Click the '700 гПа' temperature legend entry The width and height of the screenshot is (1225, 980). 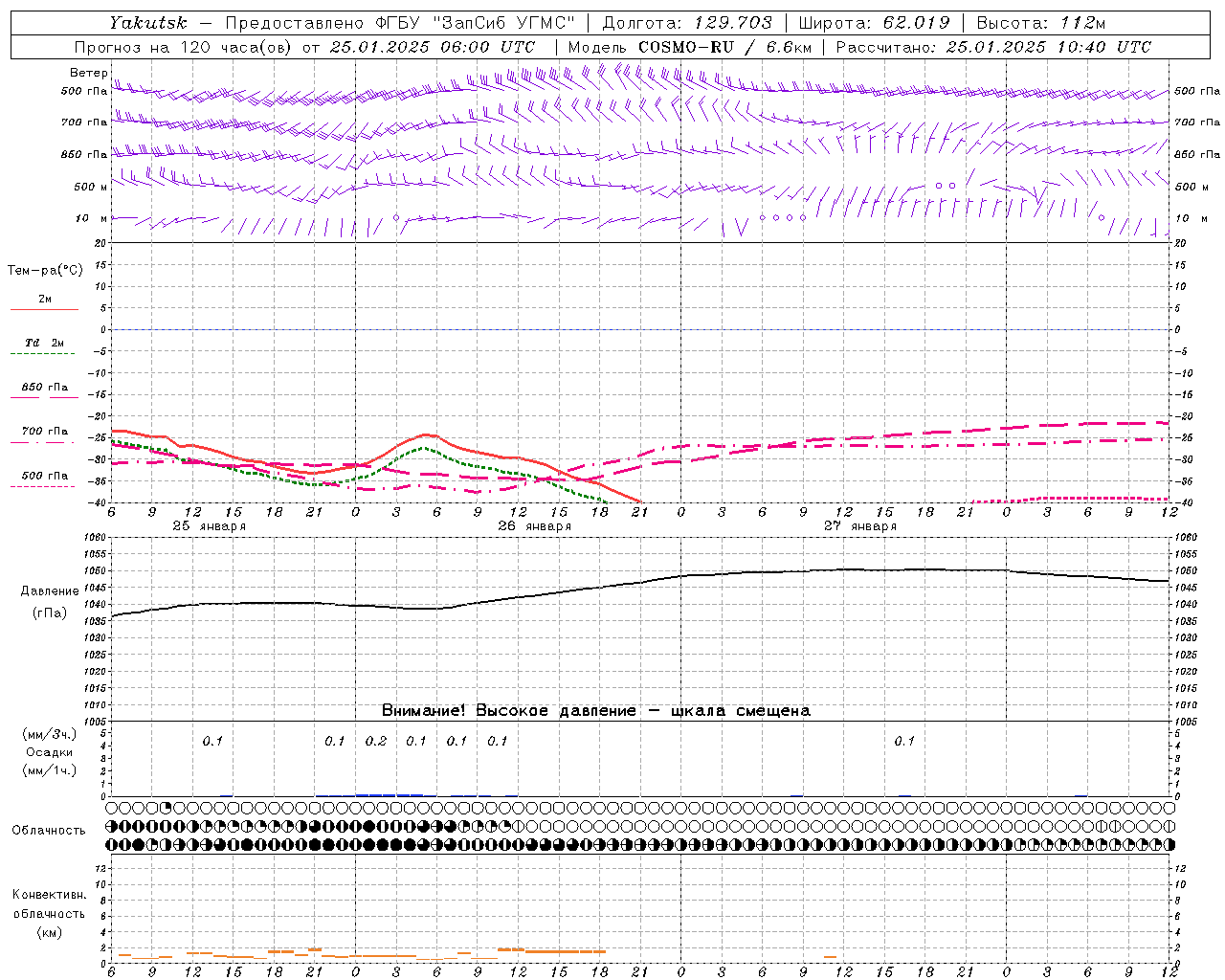[45, 432]
